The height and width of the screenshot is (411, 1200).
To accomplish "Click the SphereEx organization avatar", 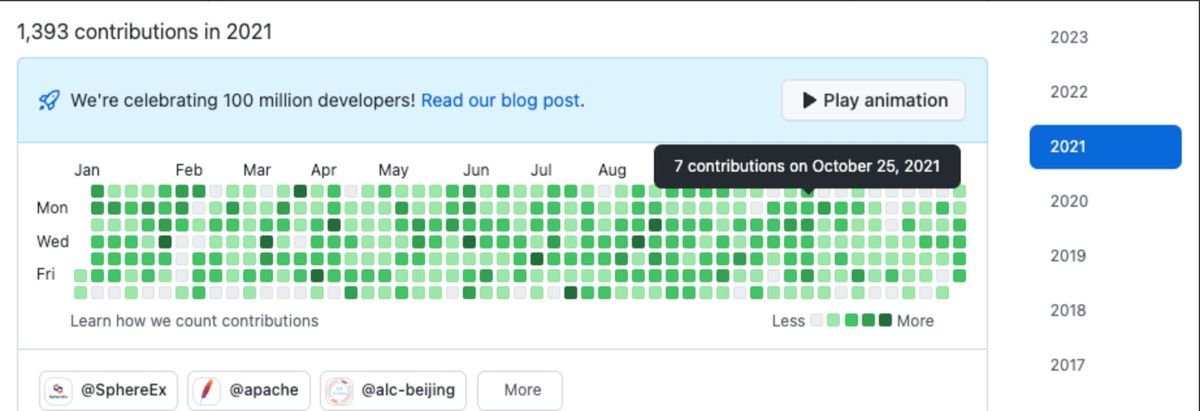I will 61,390.
